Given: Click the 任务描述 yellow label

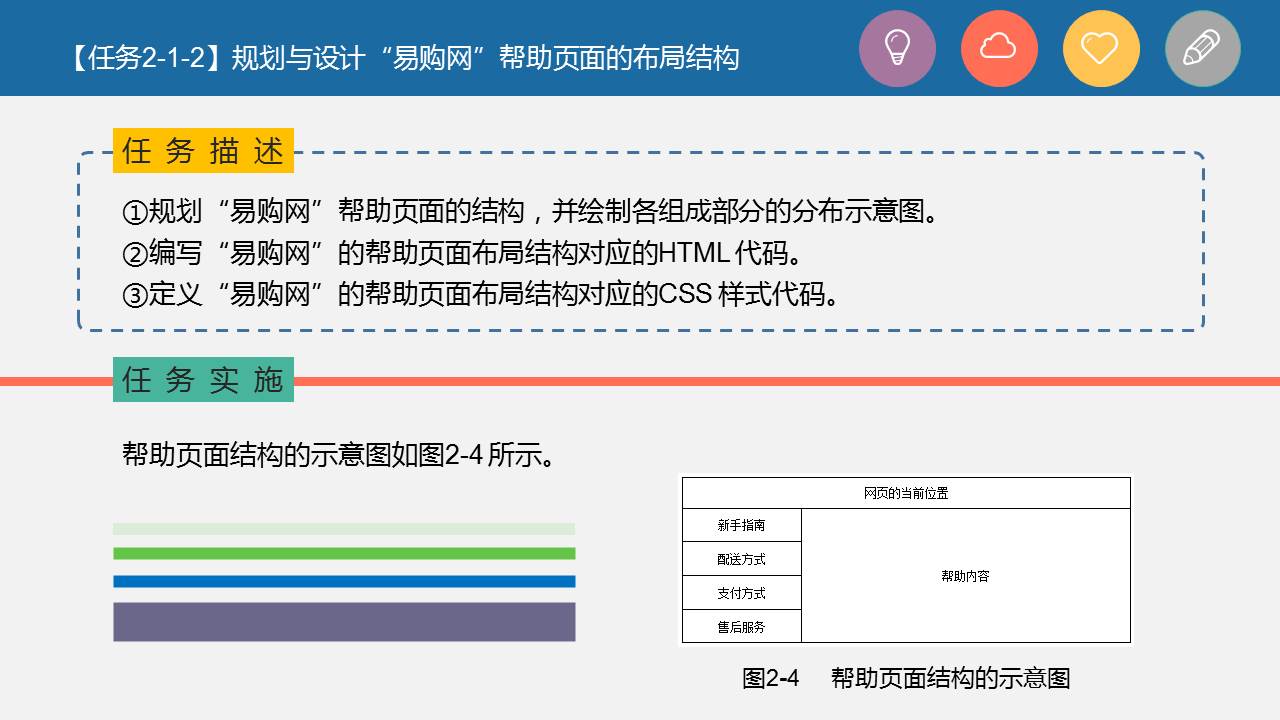Looking at the screenshot, I should (x=203, y=151).
